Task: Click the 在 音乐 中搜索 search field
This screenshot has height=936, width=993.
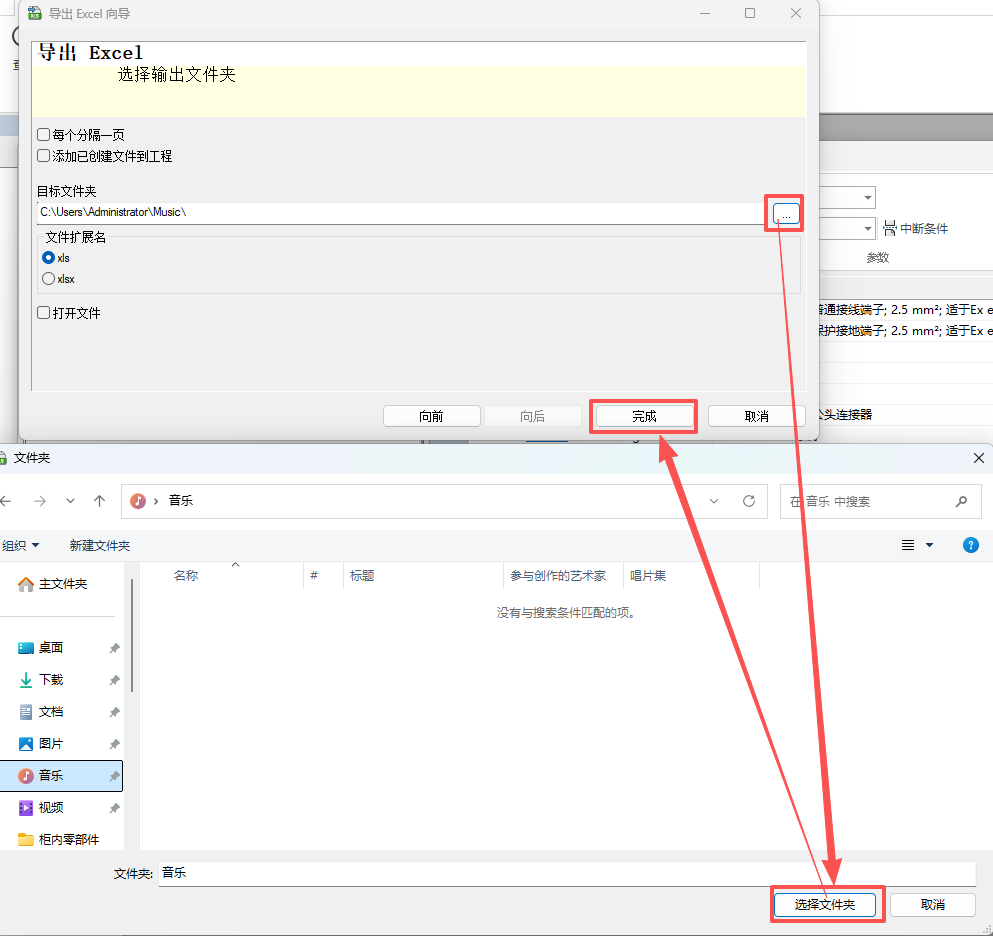Action: coord(870,501)
